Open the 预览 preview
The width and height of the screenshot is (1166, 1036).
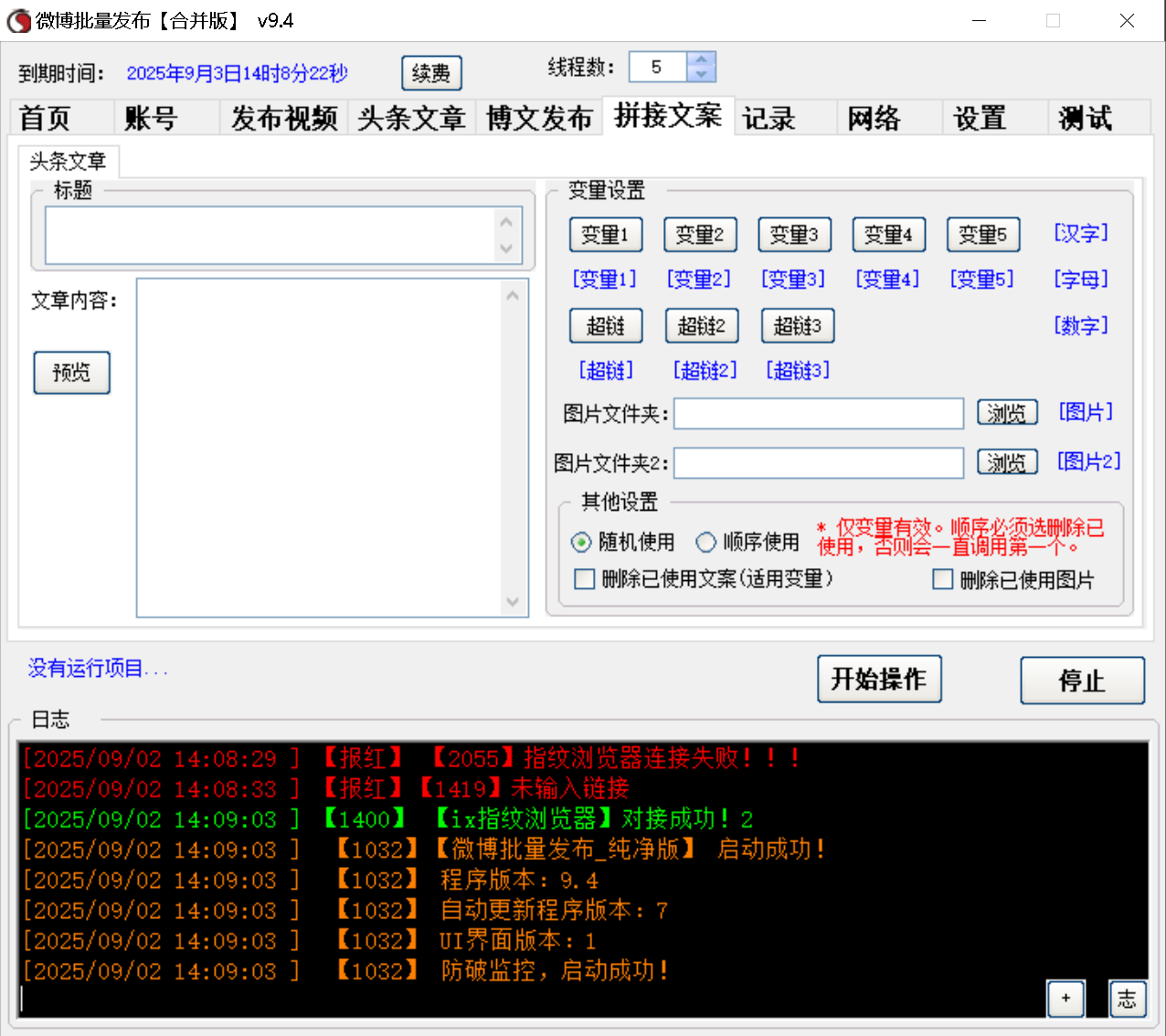[71, 373]
